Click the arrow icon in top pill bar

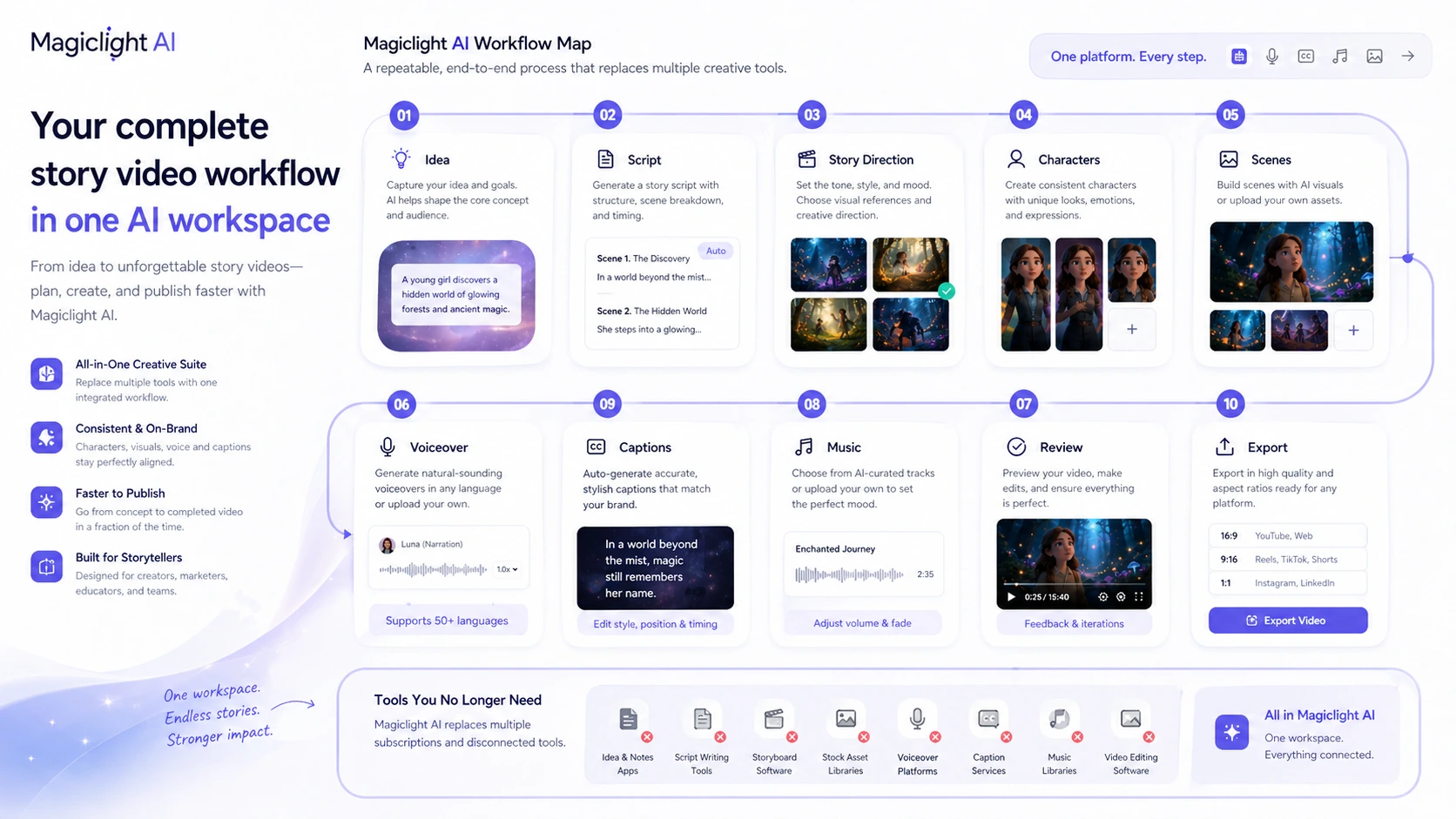[1408, 57]
